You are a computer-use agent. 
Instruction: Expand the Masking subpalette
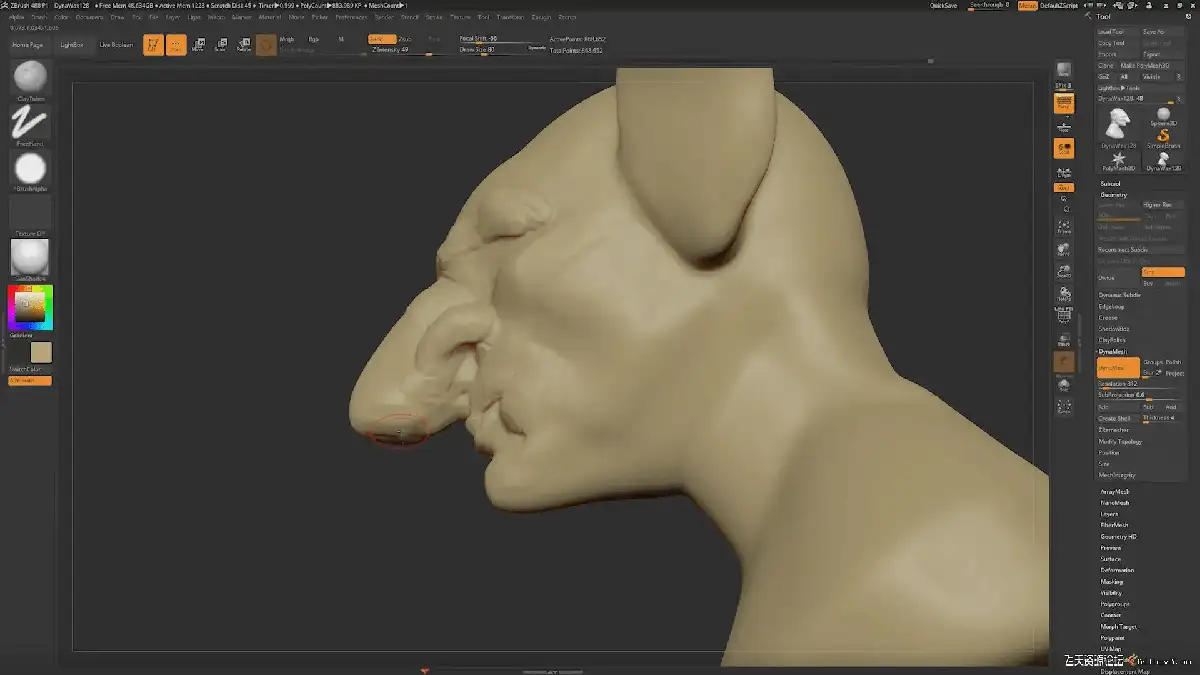1111,581
